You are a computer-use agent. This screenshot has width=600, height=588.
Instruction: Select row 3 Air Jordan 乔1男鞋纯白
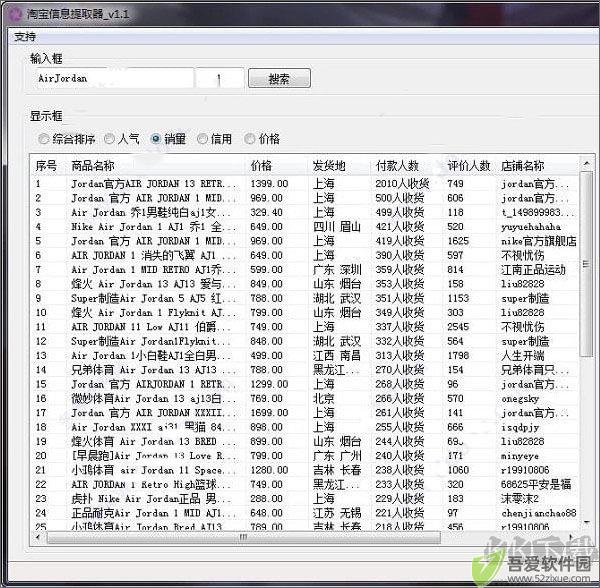click(x=304, y=212)
